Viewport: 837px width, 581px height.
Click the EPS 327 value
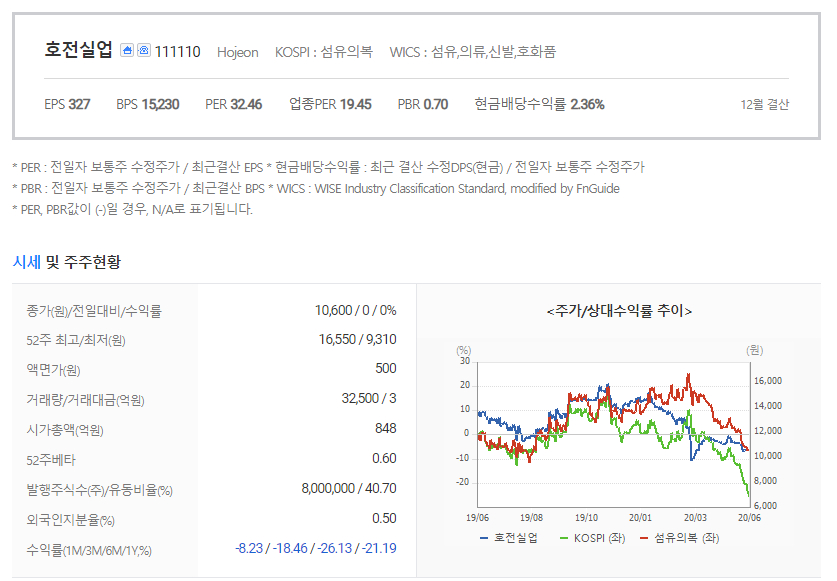point(67,104)
